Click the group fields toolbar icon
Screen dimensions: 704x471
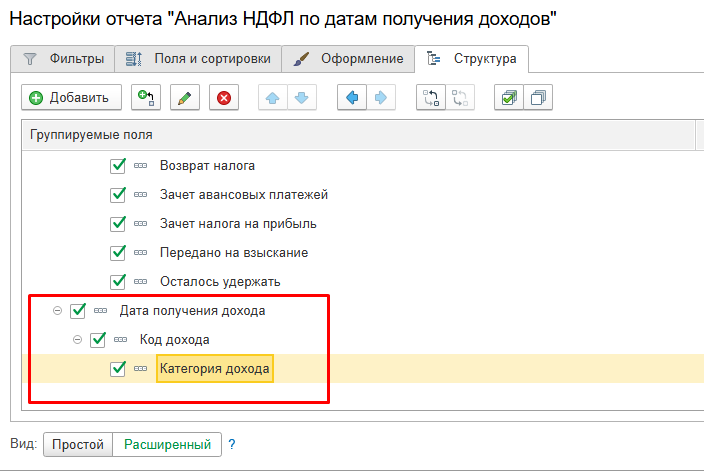431,97
